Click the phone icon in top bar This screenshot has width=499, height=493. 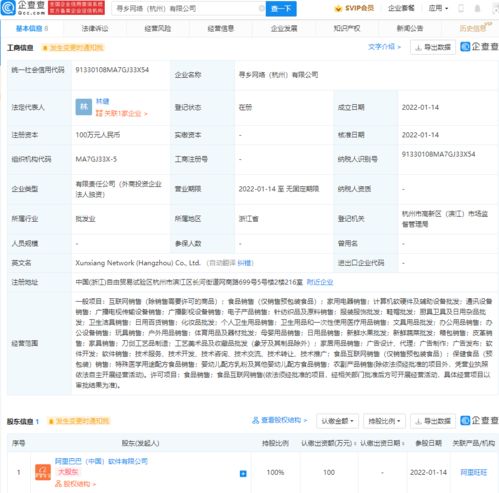click(461, 8)
